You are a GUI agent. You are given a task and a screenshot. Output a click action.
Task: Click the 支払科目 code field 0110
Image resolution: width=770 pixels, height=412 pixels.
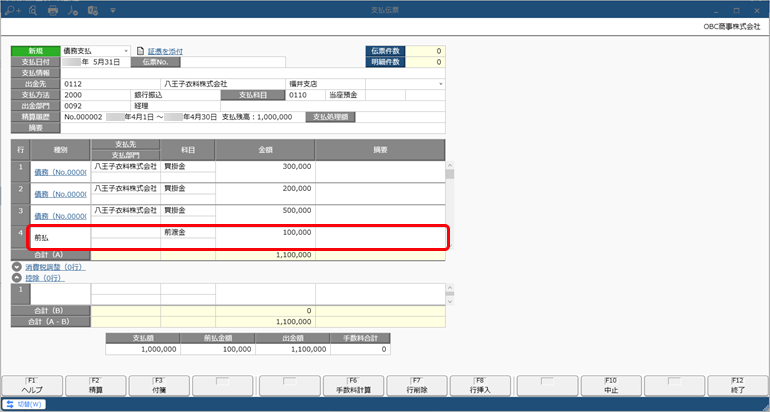[305, 95]
